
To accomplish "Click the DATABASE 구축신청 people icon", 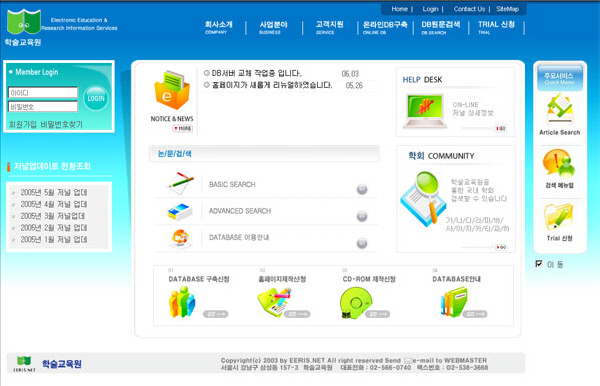I will (x=182, y=302).
